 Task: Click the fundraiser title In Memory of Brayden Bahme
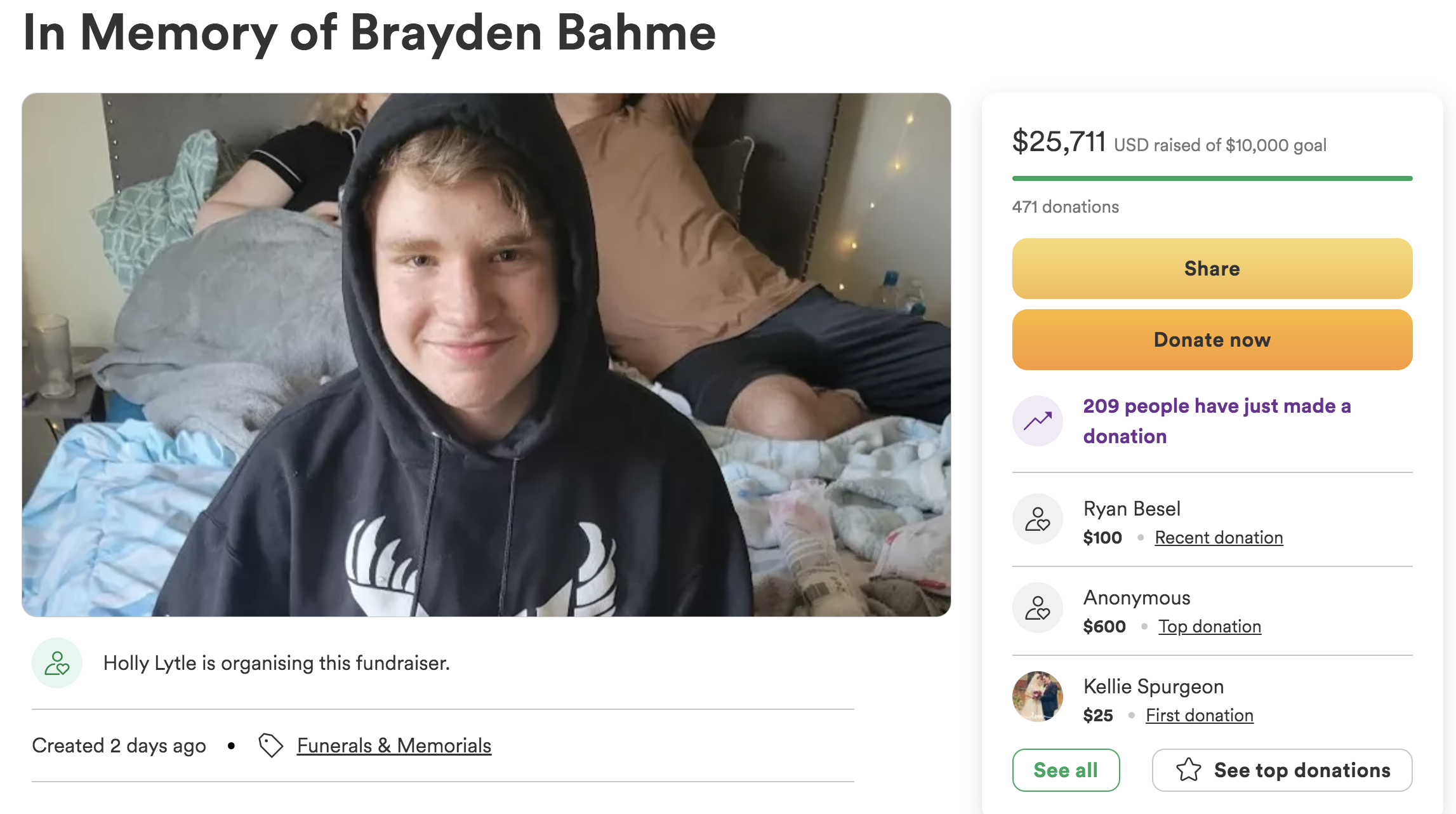(369, 33)
